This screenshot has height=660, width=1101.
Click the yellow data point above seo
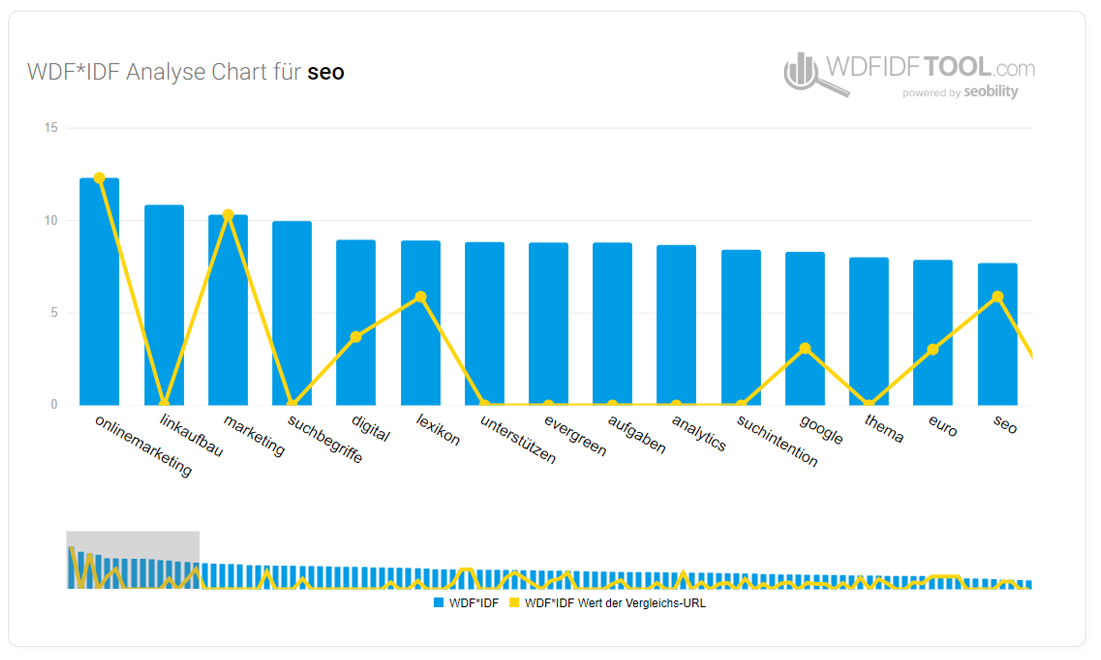coord(998,297)
